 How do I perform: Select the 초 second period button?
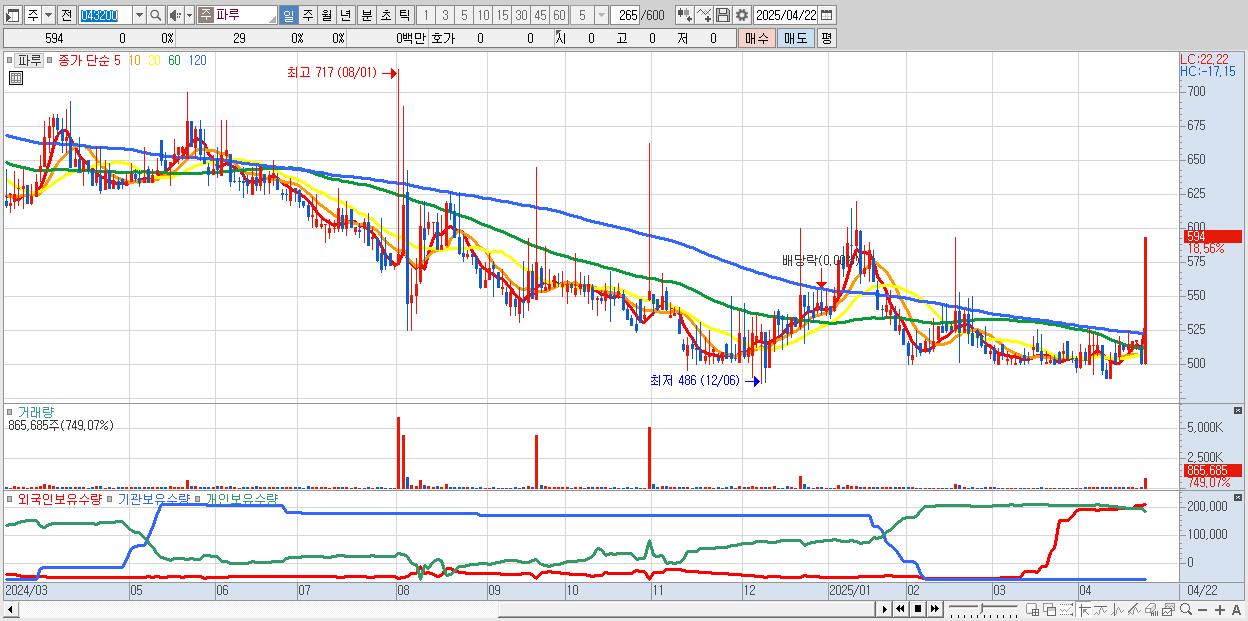click(x=385, y=15)
